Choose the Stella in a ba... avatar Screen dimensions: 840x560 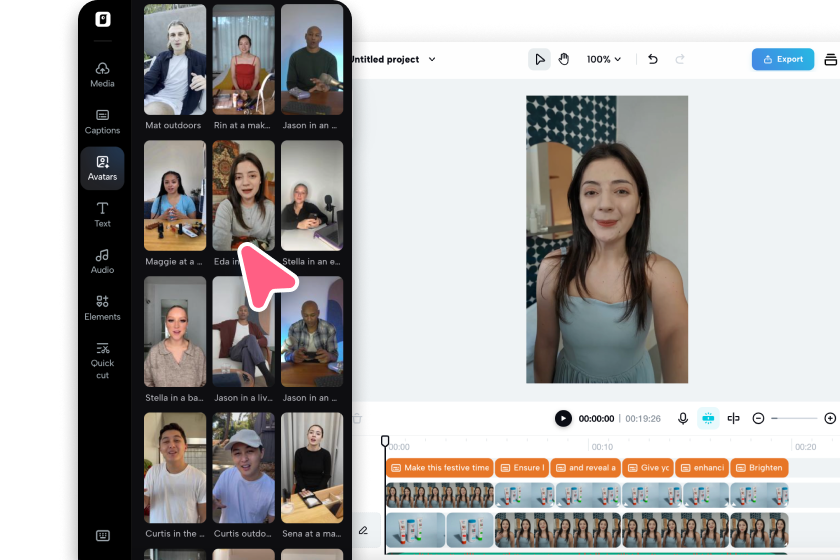[175, 332]
